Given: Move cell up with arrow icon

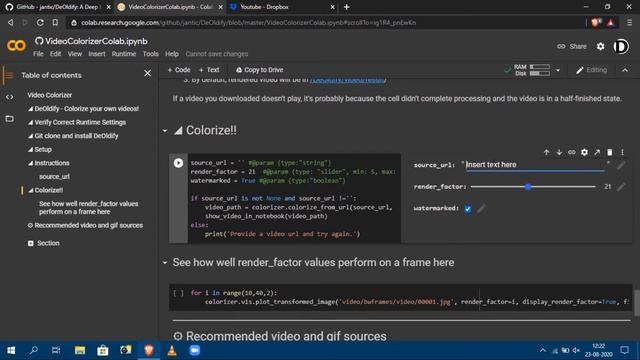Looking at the screenshot, I should [x=546, y=152].
